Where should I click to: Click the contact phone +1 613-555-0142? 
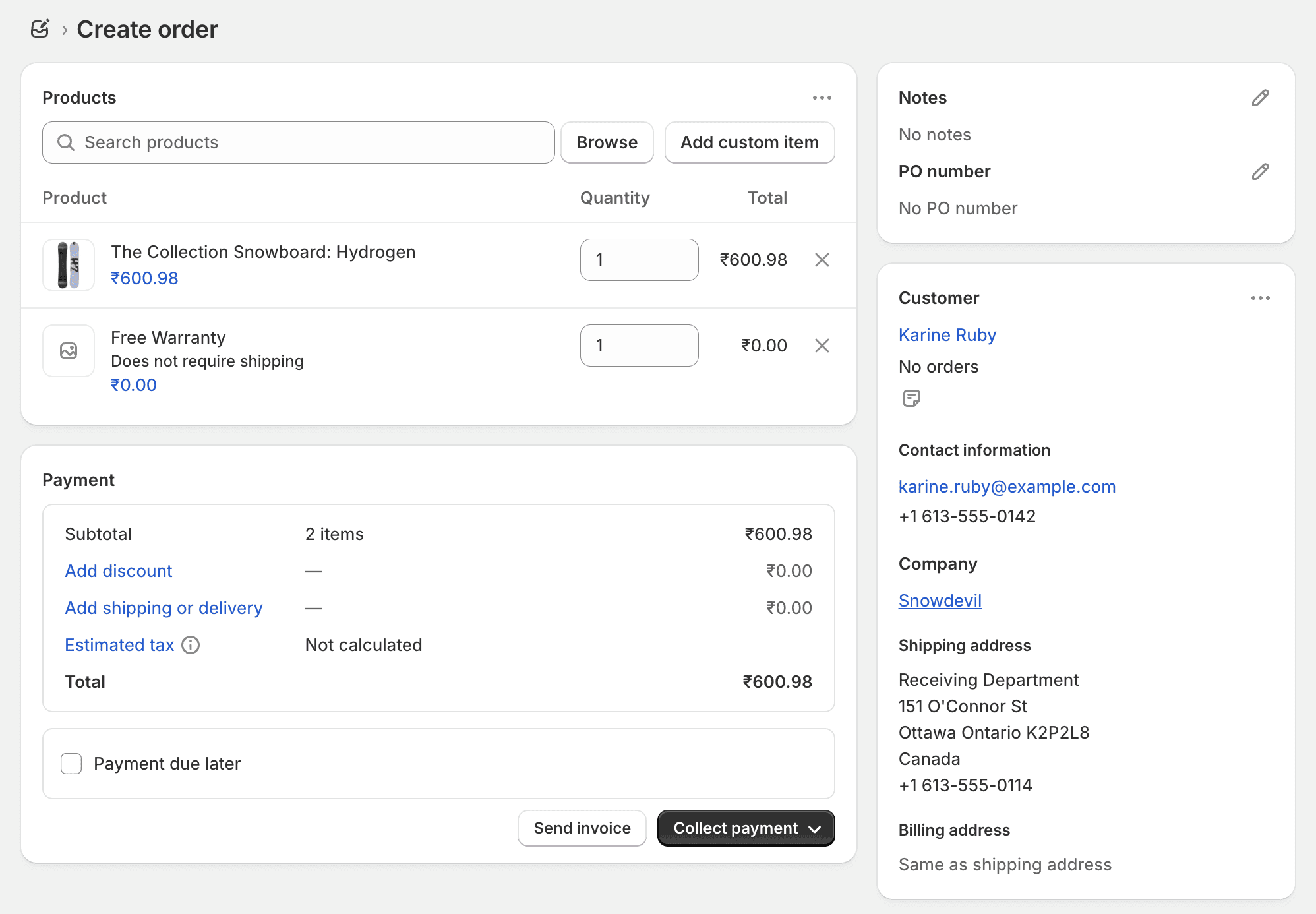coord(967,516)
